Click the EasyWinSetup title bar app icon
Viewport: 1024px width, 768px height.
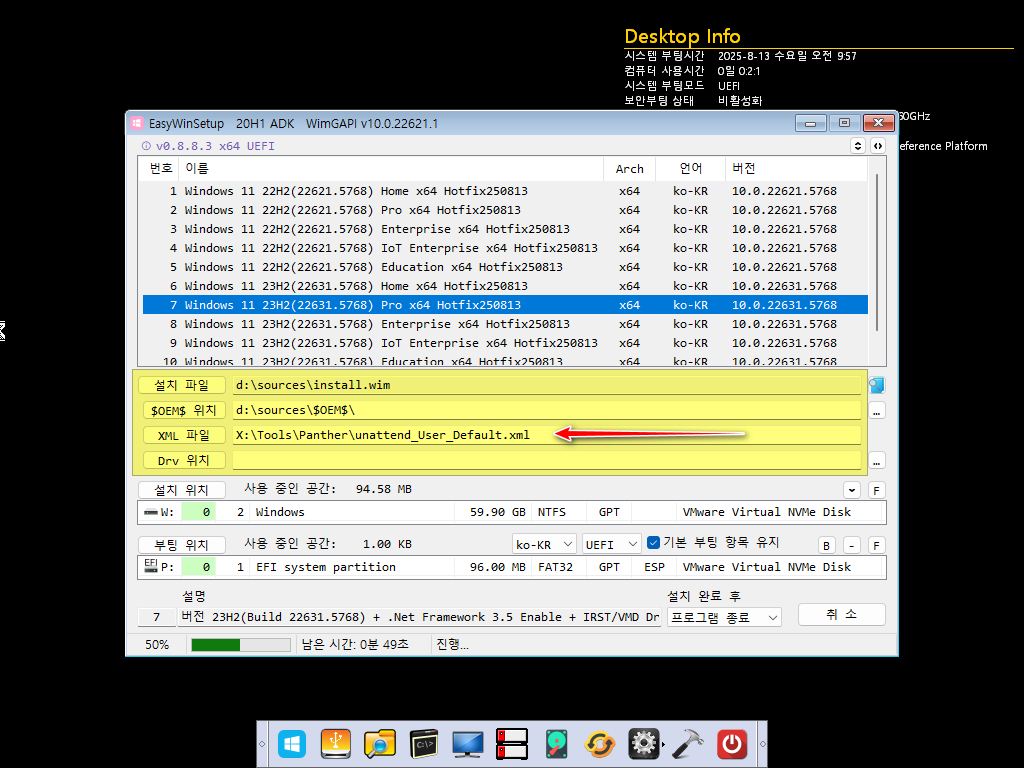pos(136,123)
